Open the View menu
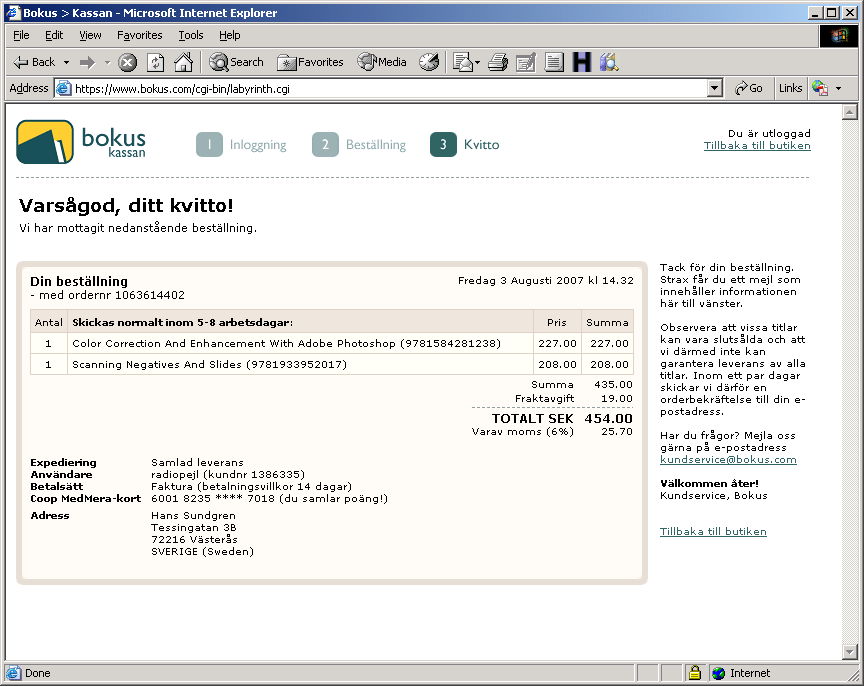The width and height of the screenshot is (864, 686). pos(90,35)
